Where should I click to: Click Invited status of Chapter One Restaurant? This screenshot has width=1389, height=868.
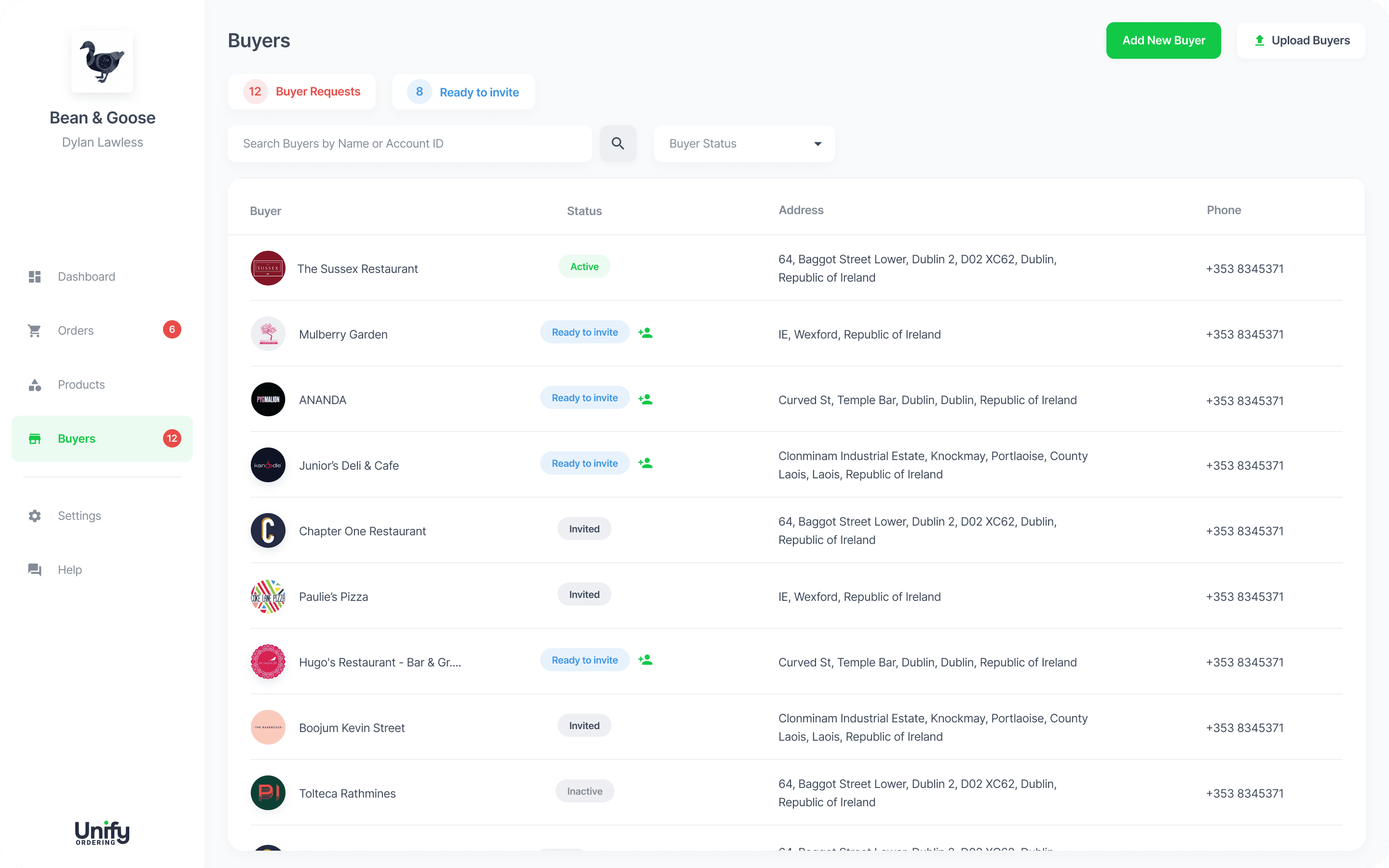585,529
